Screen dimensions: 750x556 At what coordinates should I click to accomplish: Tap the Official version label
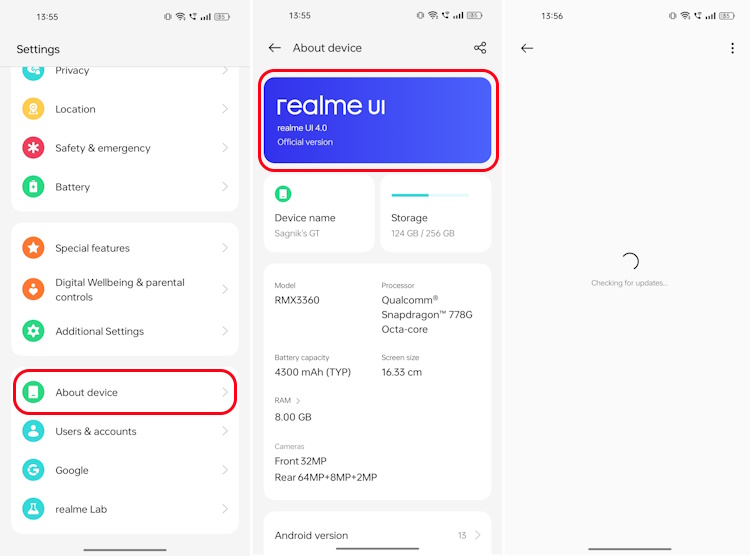click(305, 142)
